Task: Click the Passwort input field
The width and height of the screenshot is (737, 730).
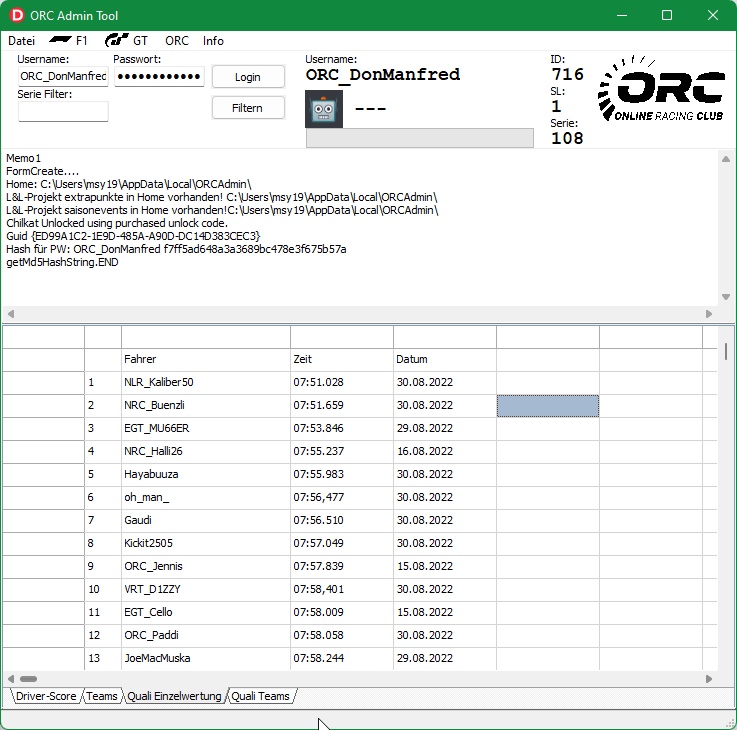Action: coord(159,77)
